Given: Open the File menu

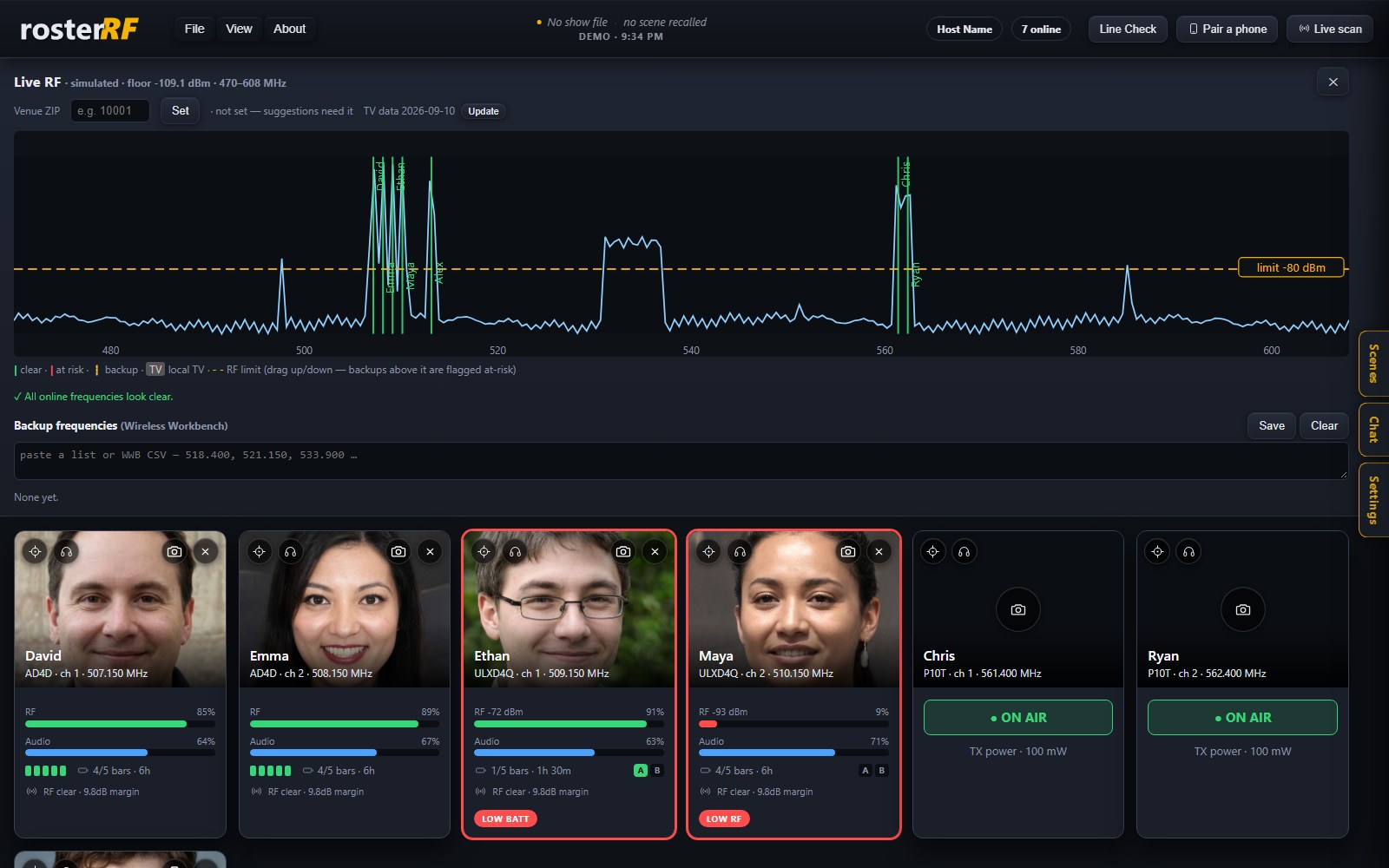Looking at the screenshot, I should tap(194, 29).
